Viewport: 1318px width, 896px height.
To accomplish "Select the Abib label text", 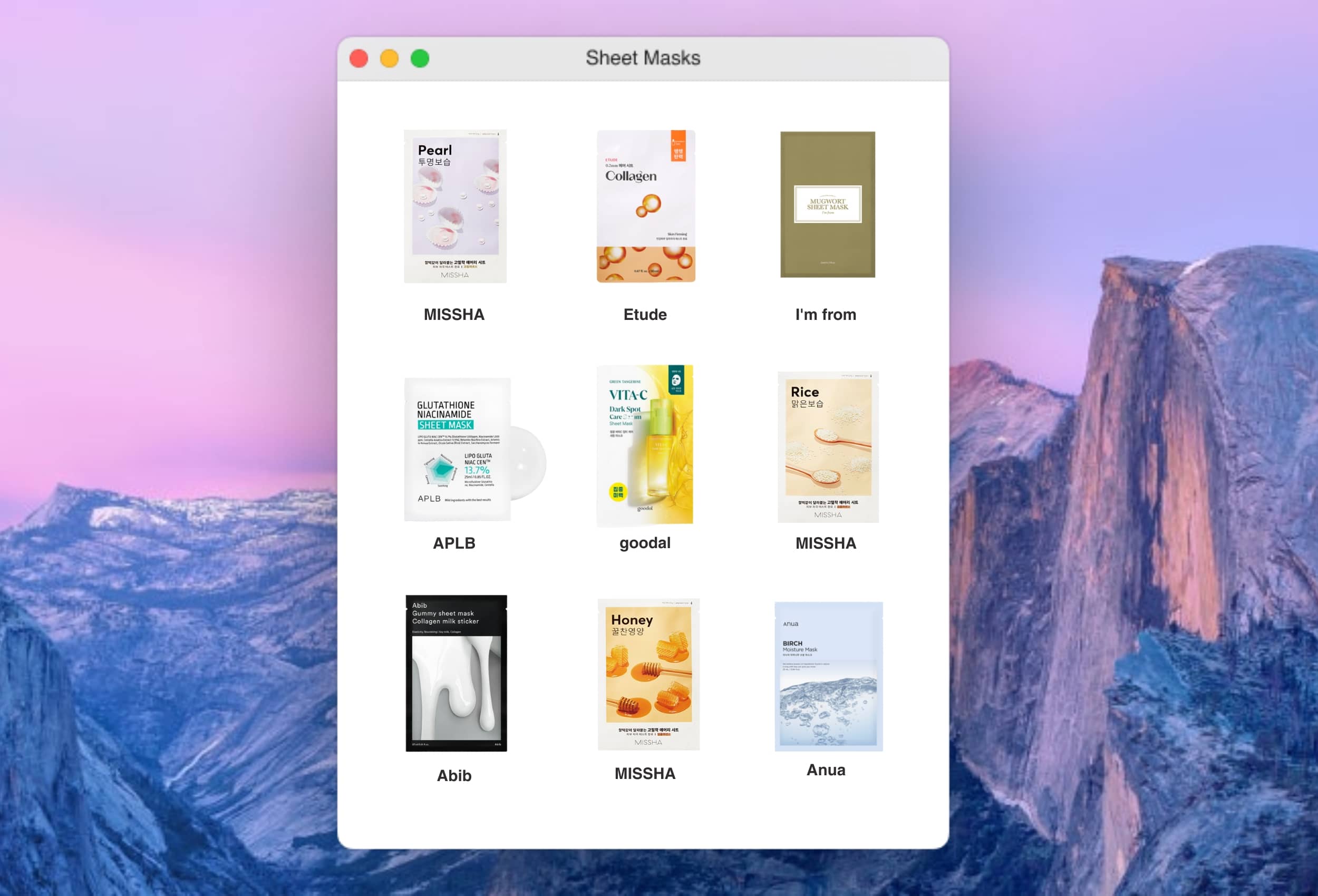I will [x=454, y=775].
